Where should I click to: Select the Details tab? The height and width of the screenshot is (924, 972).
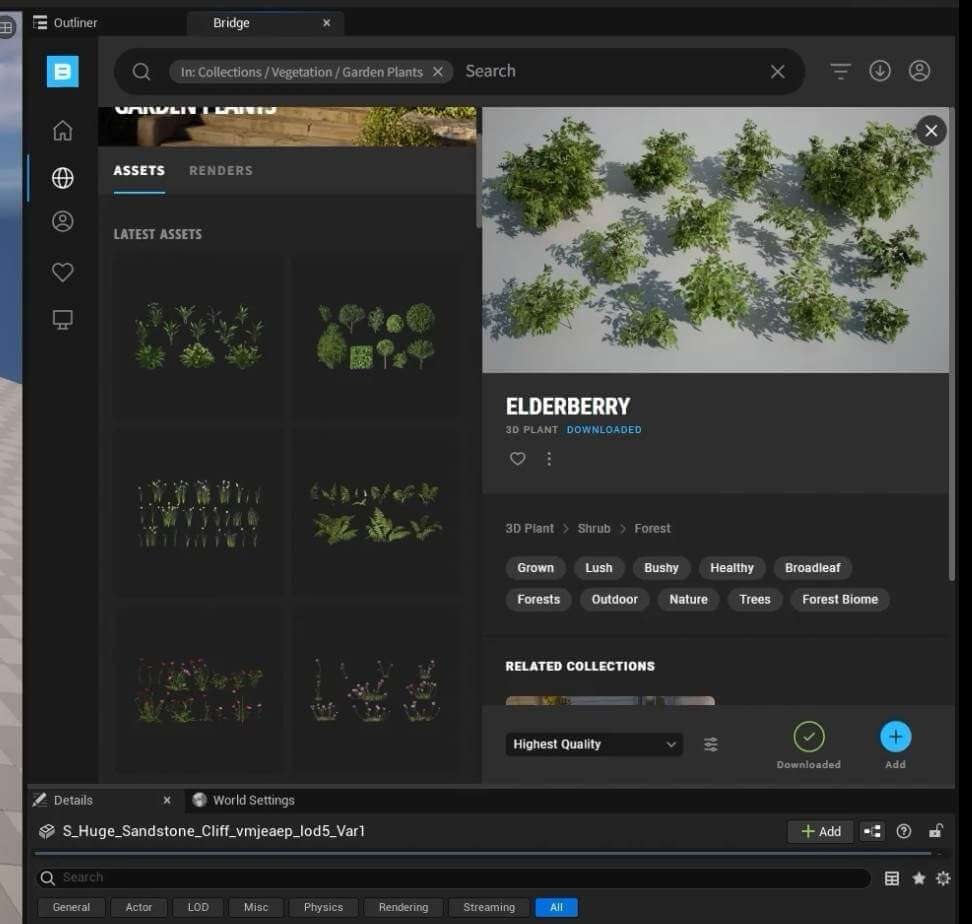pos(73,800)
